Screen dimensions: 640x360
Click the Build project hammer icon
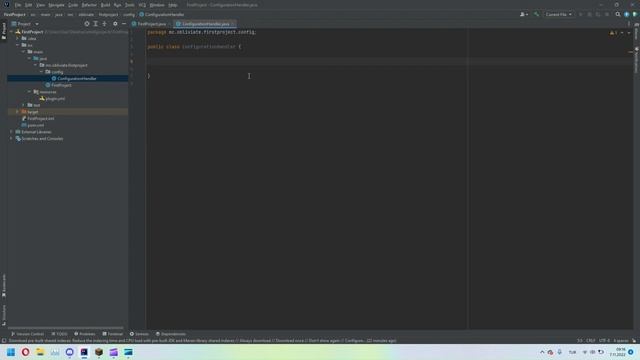[536, 14]
